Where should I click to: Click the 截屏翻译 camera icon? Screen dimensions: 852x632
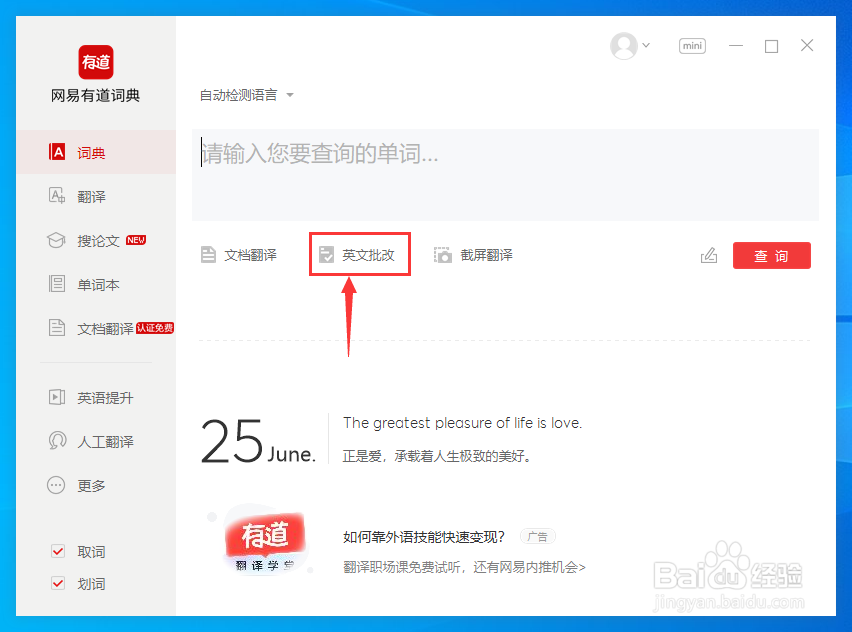tap(443, 255)
